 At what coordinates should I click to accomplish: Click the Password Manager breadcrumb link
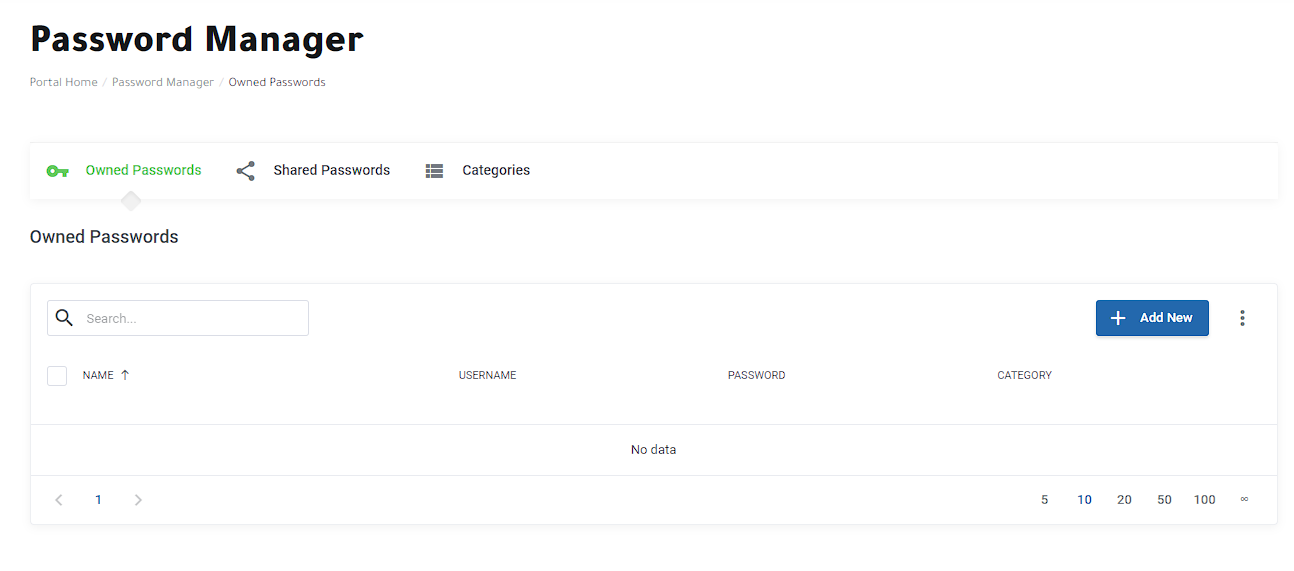click(163, 82)
